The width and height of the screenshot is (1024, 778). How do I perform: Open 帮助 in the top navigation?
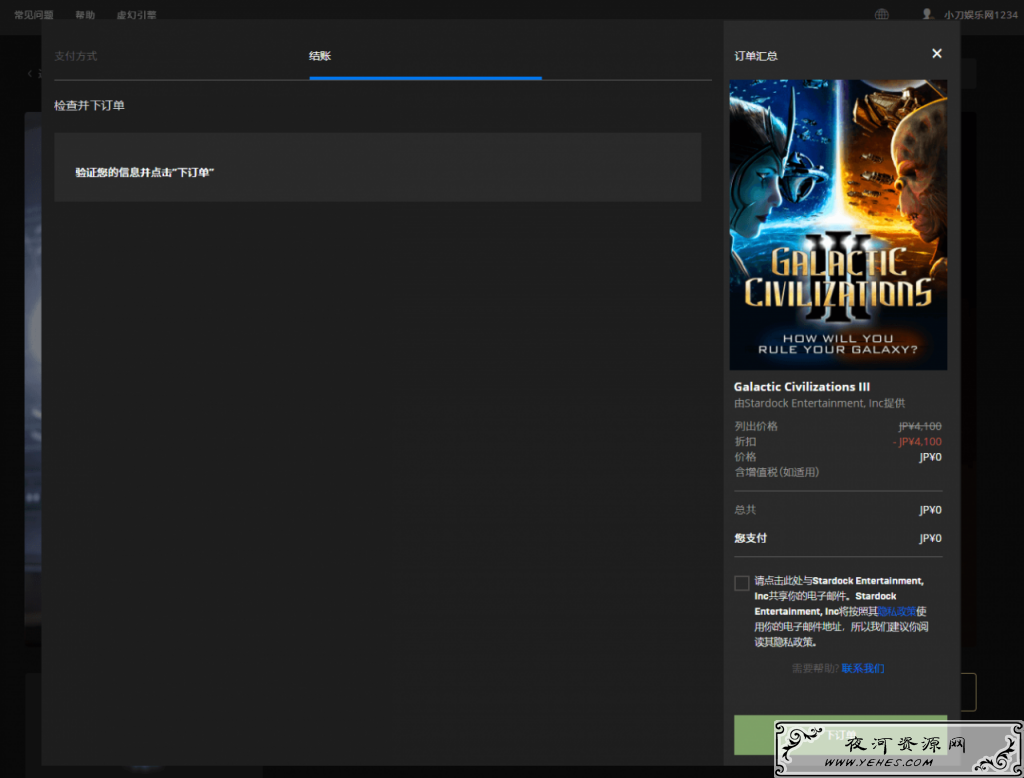[85, 14]
